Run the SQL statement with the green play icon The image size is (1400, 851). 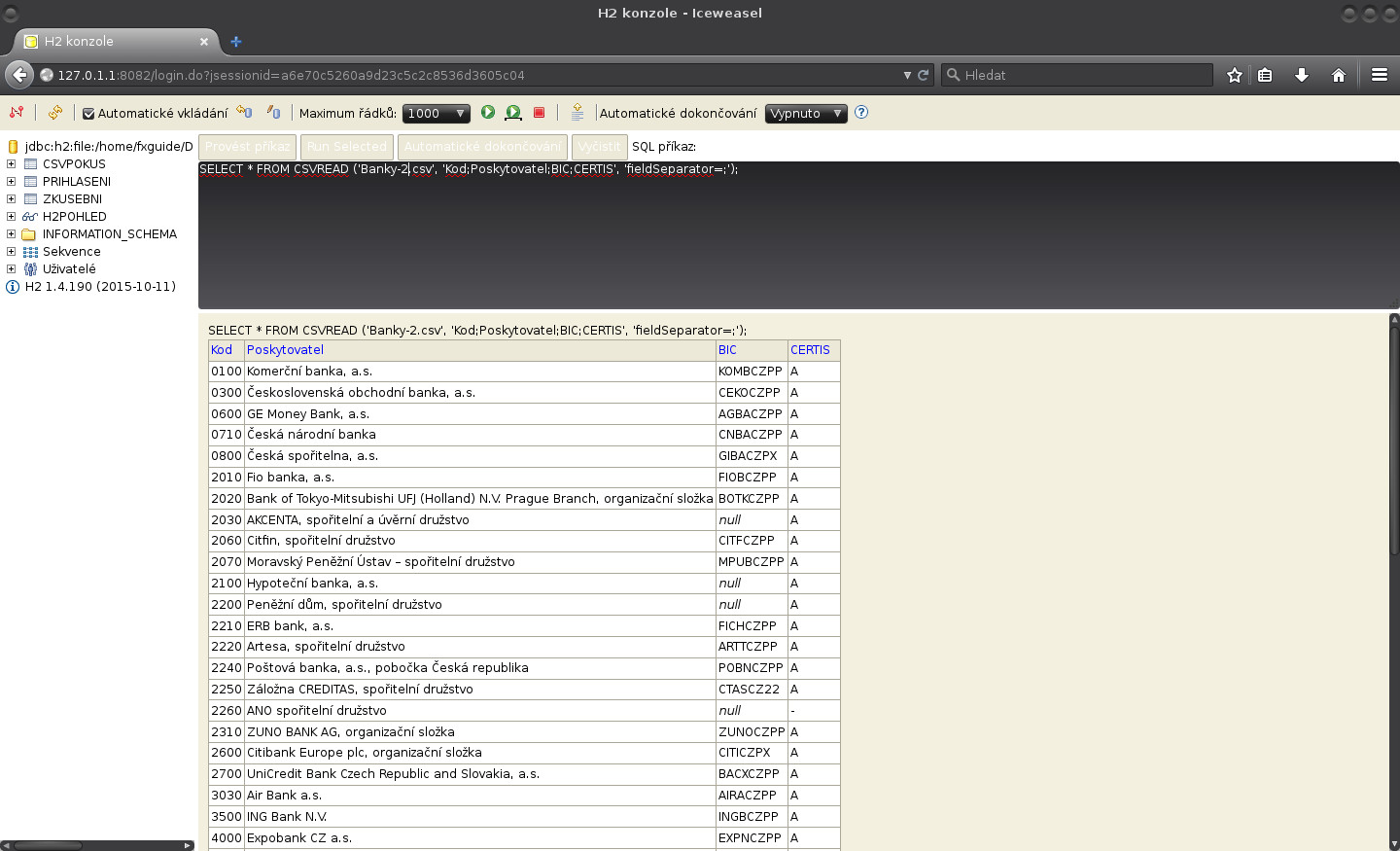[487, 113]
